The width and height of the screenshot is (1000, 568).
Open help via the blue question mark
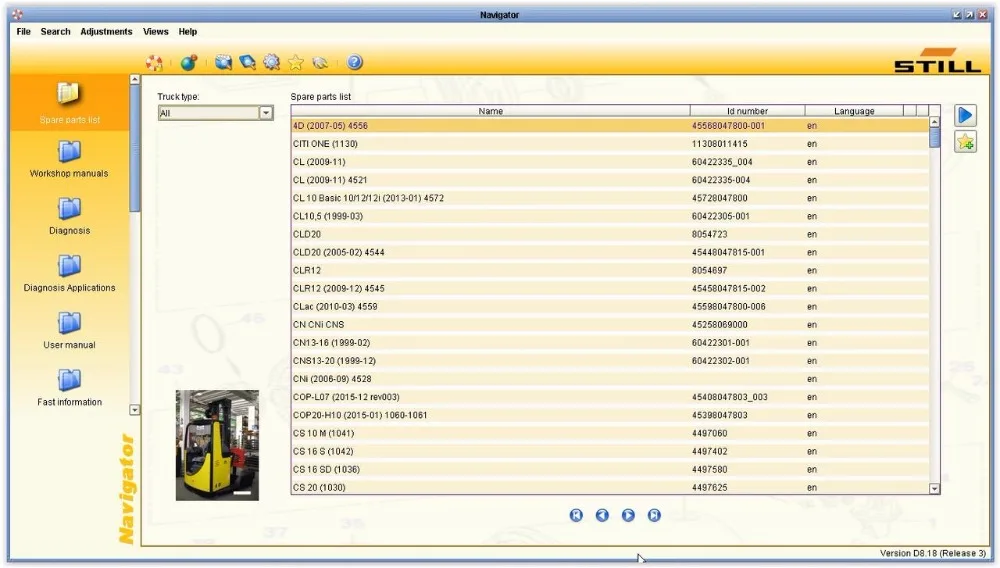click(355, 62)
